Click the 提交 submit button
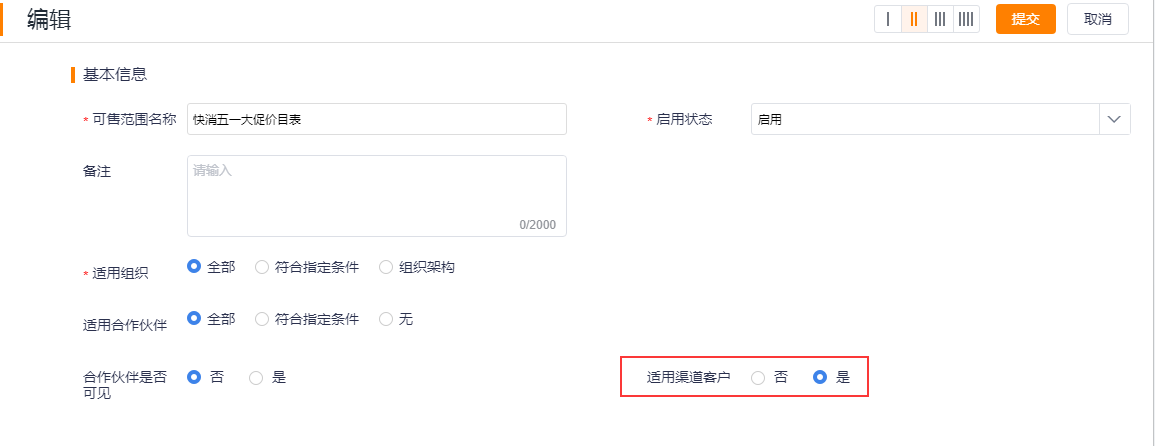This screenshot has height=446, width=1155. click(1025, 19)
